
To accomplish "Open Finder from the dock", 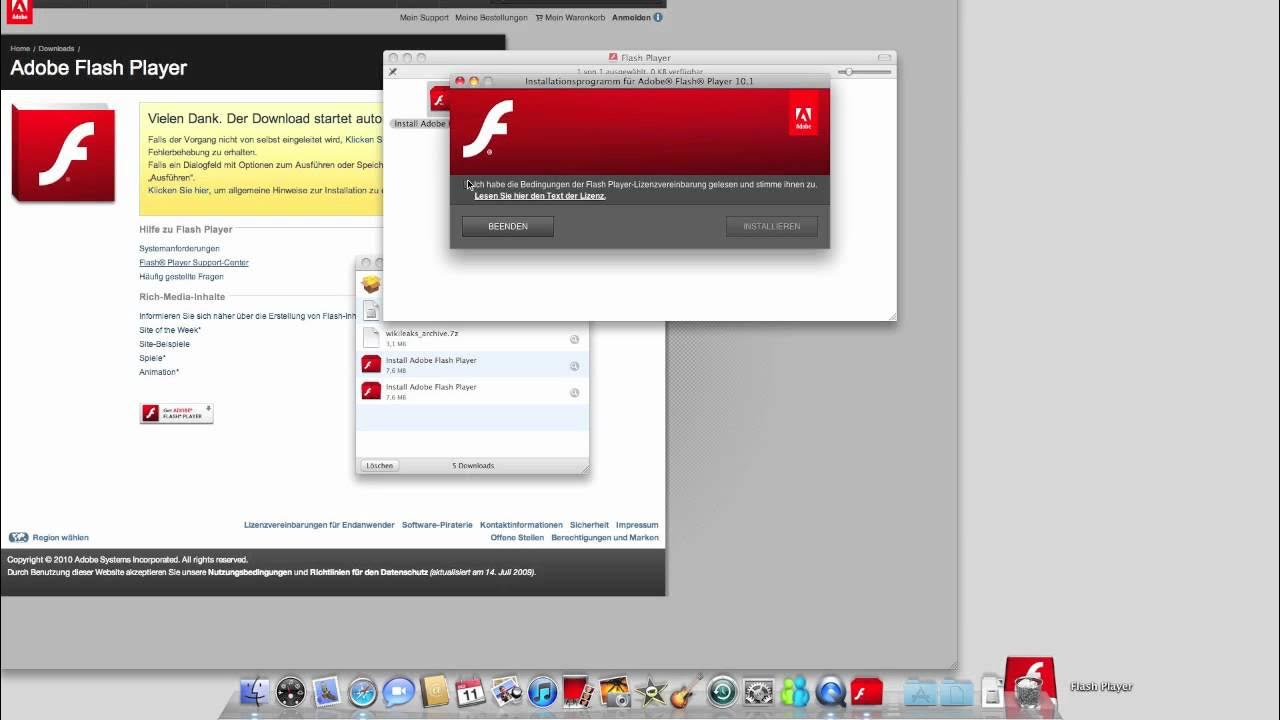I will pyautogui.click(x=255, y=692).
